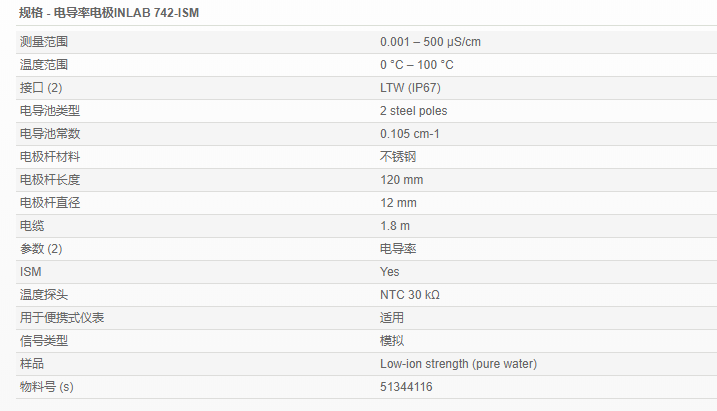
Task: Click the Yes value in the ISM row
Action: 389,271
